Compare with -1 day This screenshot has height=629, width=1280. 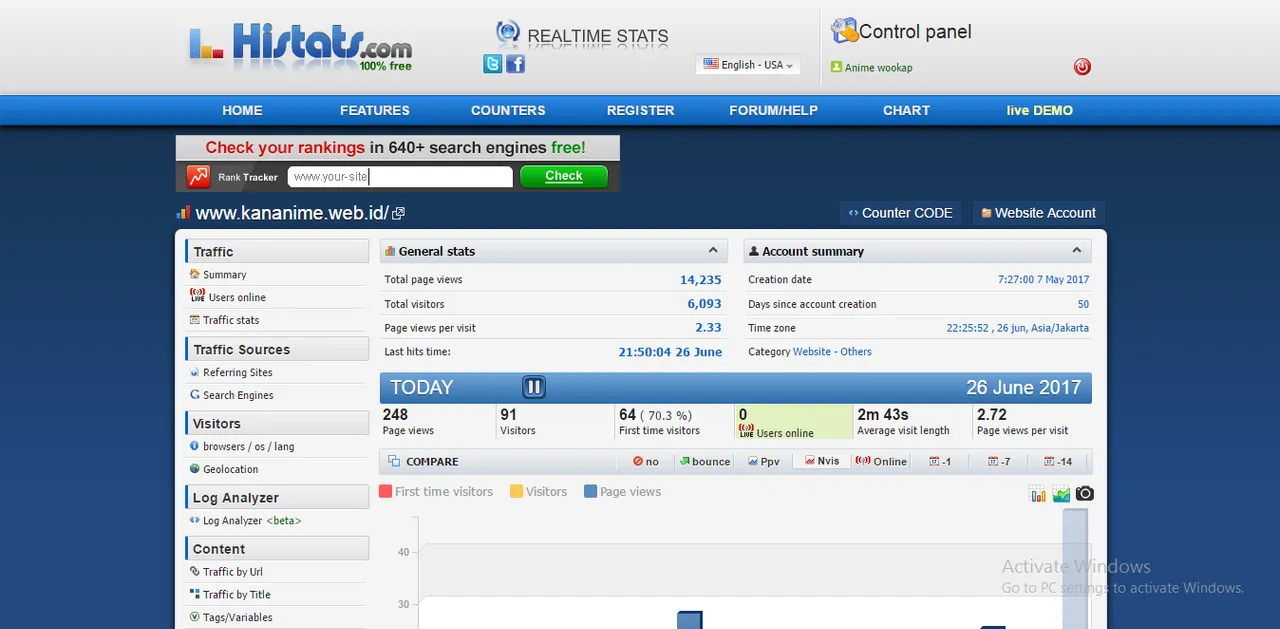tap(941, 462)
